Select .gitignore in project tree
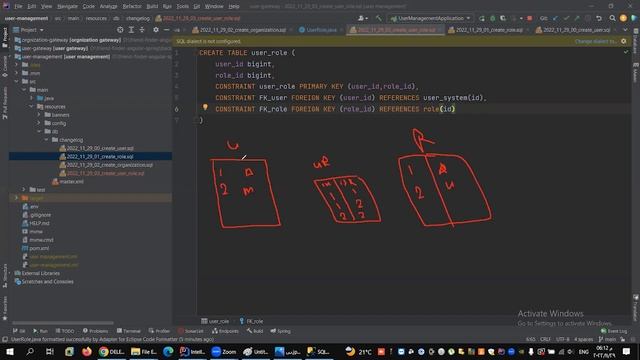This screenshot has height=360, width=640. tap(37, 215)
